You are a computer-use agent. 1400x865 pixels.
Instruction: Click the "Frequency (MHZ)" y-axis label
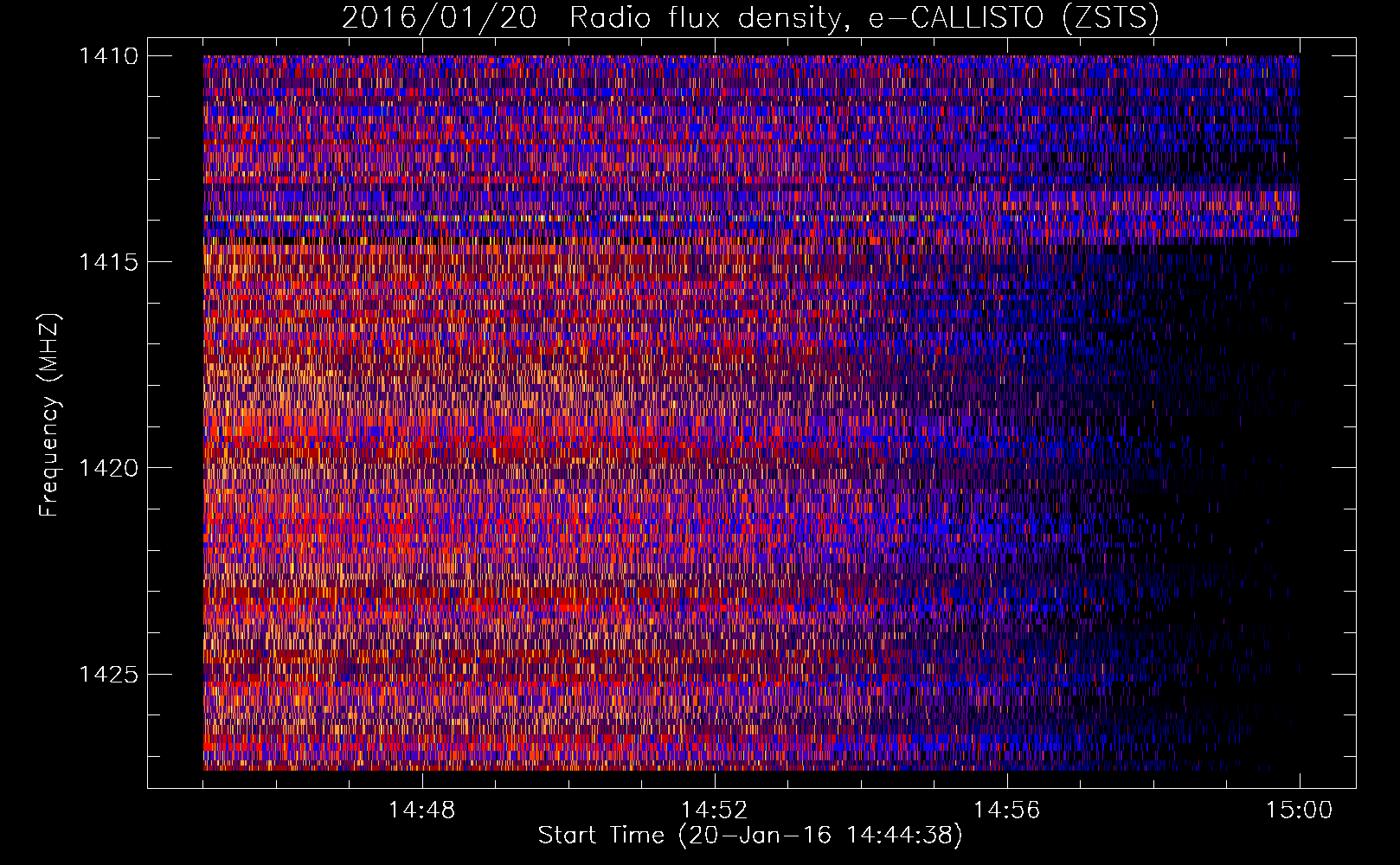(49, 415)
